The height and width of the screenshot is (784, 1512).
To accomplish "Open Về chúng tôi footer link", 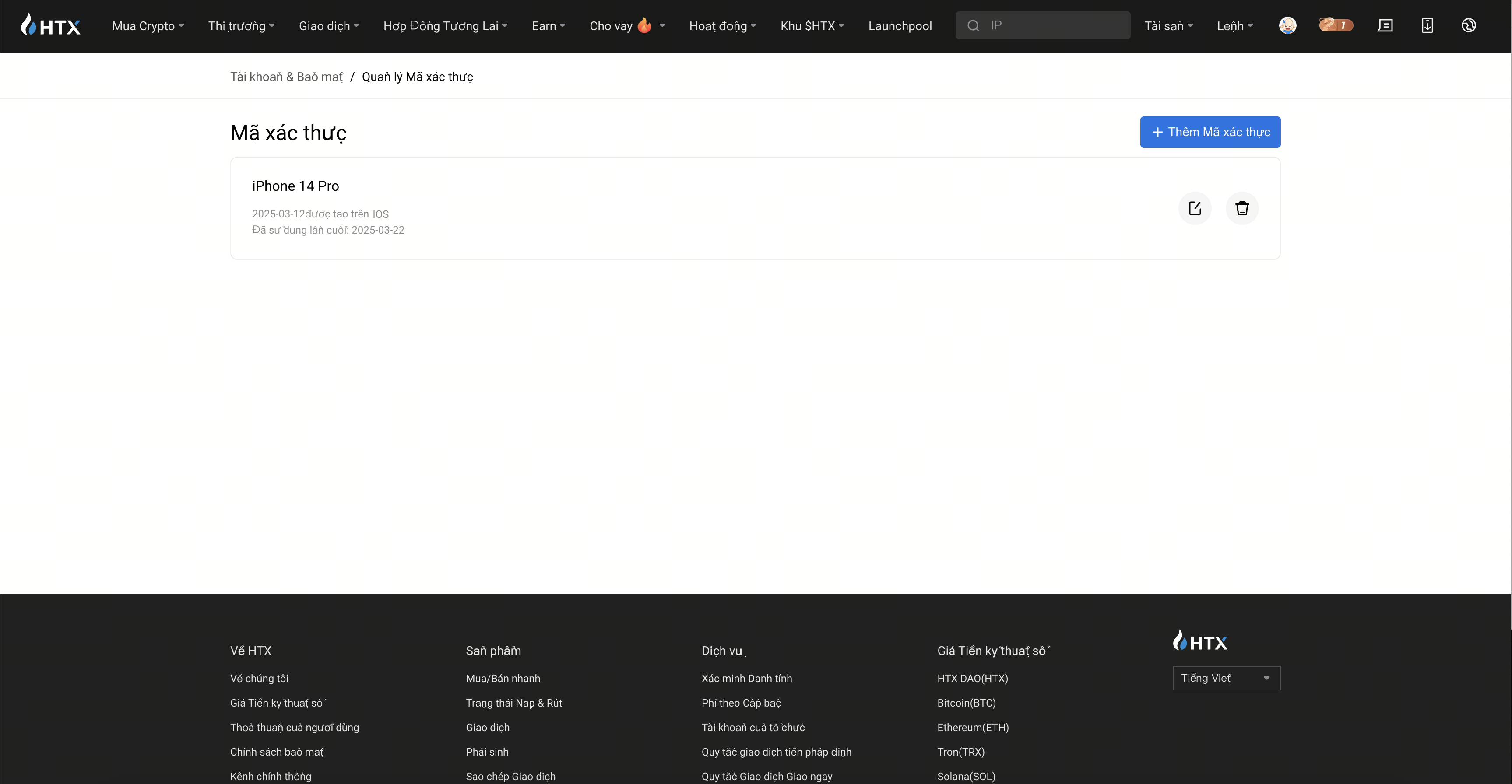I will pyautogui.click(x=260, y=679).
